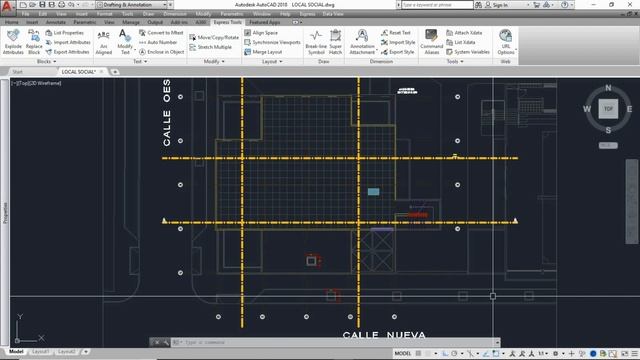The width and height of the screenshot is (640, 360).
Task: Click Reset Text in Dimension panel
Action: [x=396, y=33]
